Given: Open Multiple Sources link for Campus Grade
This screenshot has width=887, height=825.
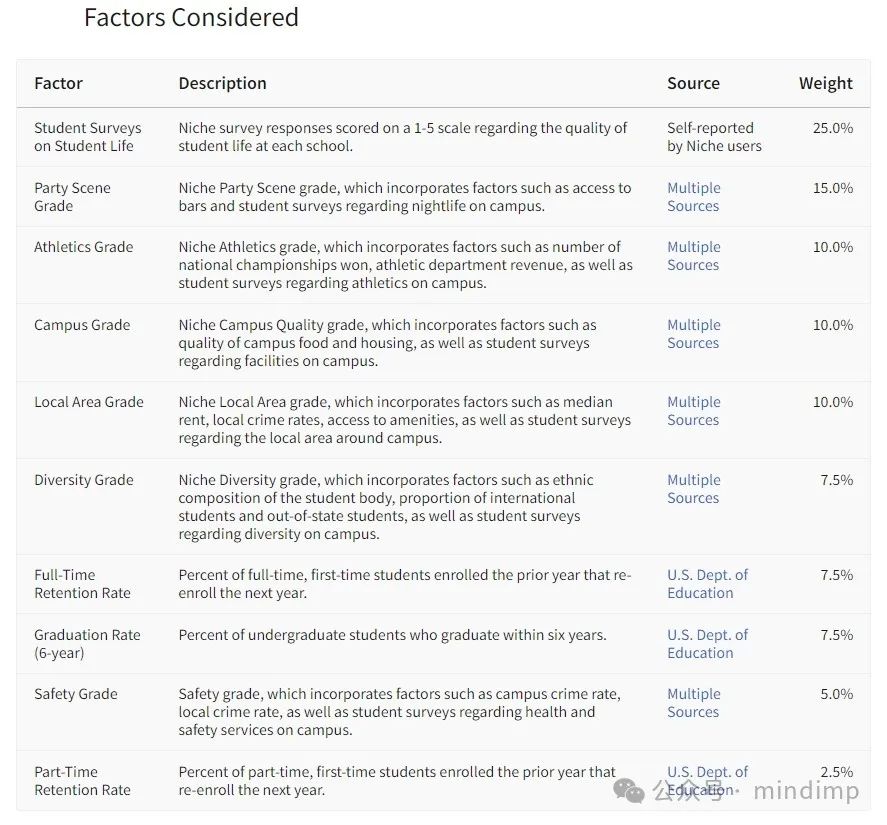Looking at the screenshot, I should click(x=694, y=334).
